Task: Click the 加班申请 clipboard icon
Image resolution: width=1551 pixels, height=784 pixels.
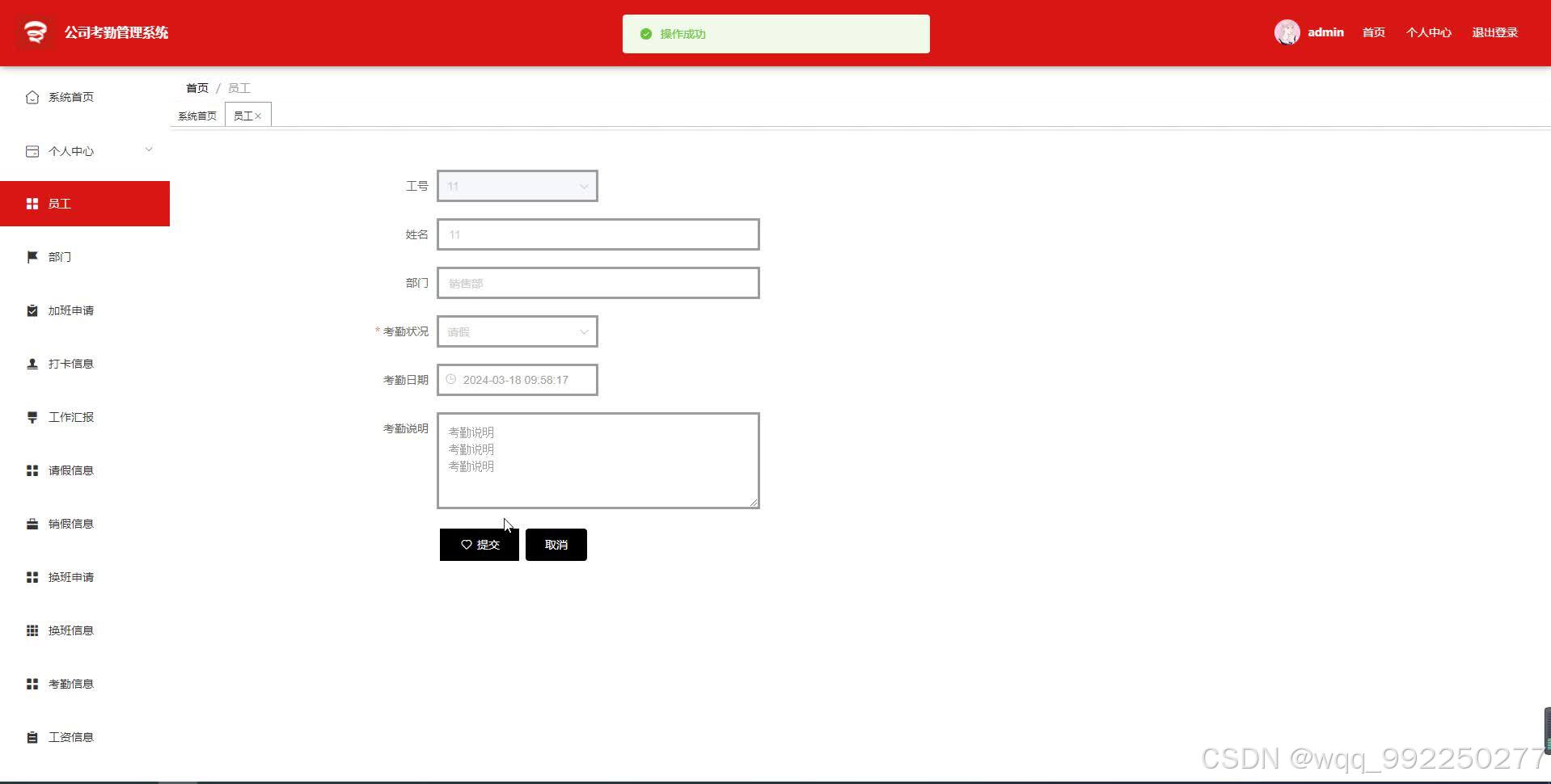Action: (x=32, y=310)
